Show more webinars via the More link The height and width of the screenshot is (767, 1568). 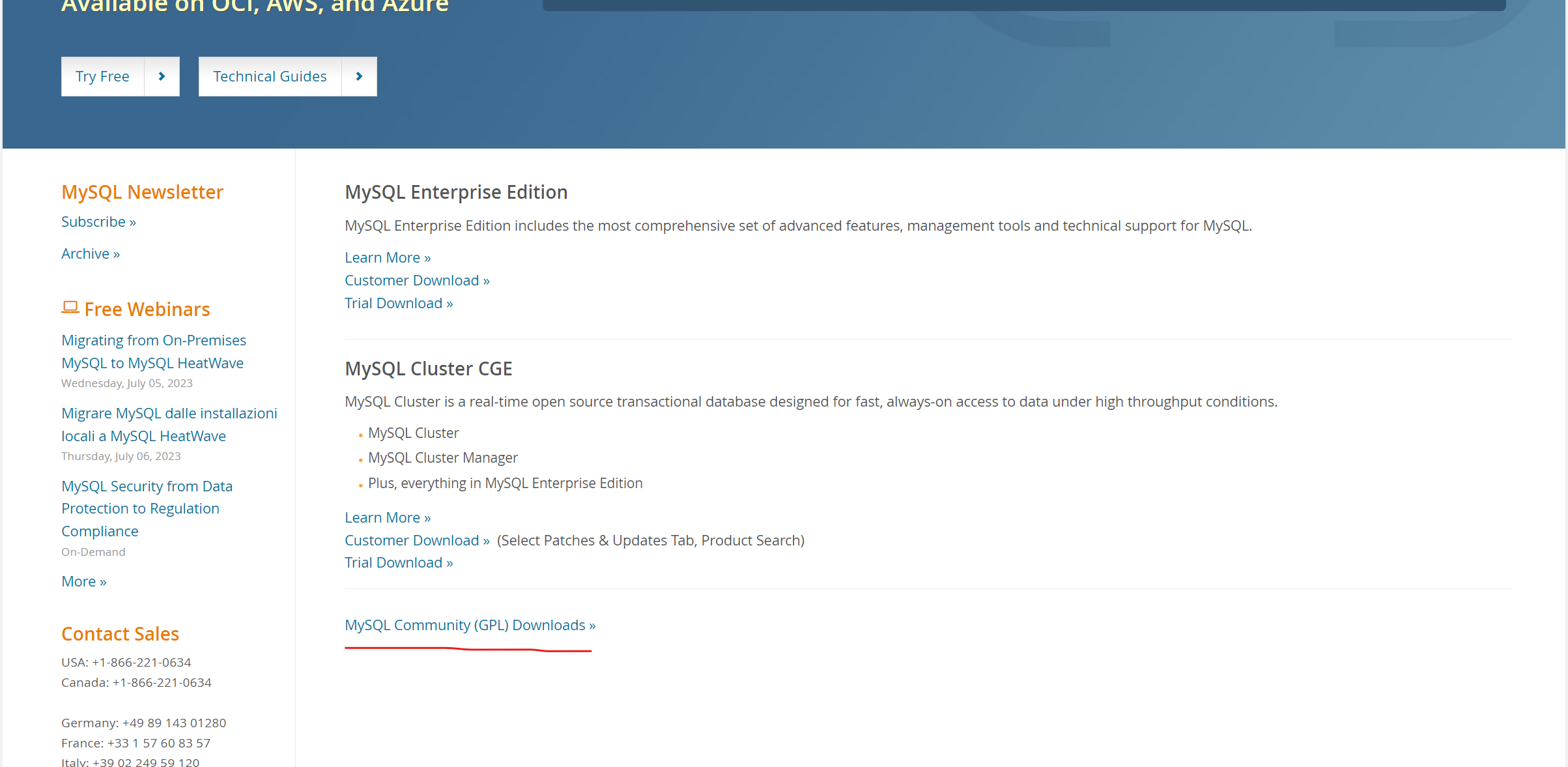click(x=84, y=581)
